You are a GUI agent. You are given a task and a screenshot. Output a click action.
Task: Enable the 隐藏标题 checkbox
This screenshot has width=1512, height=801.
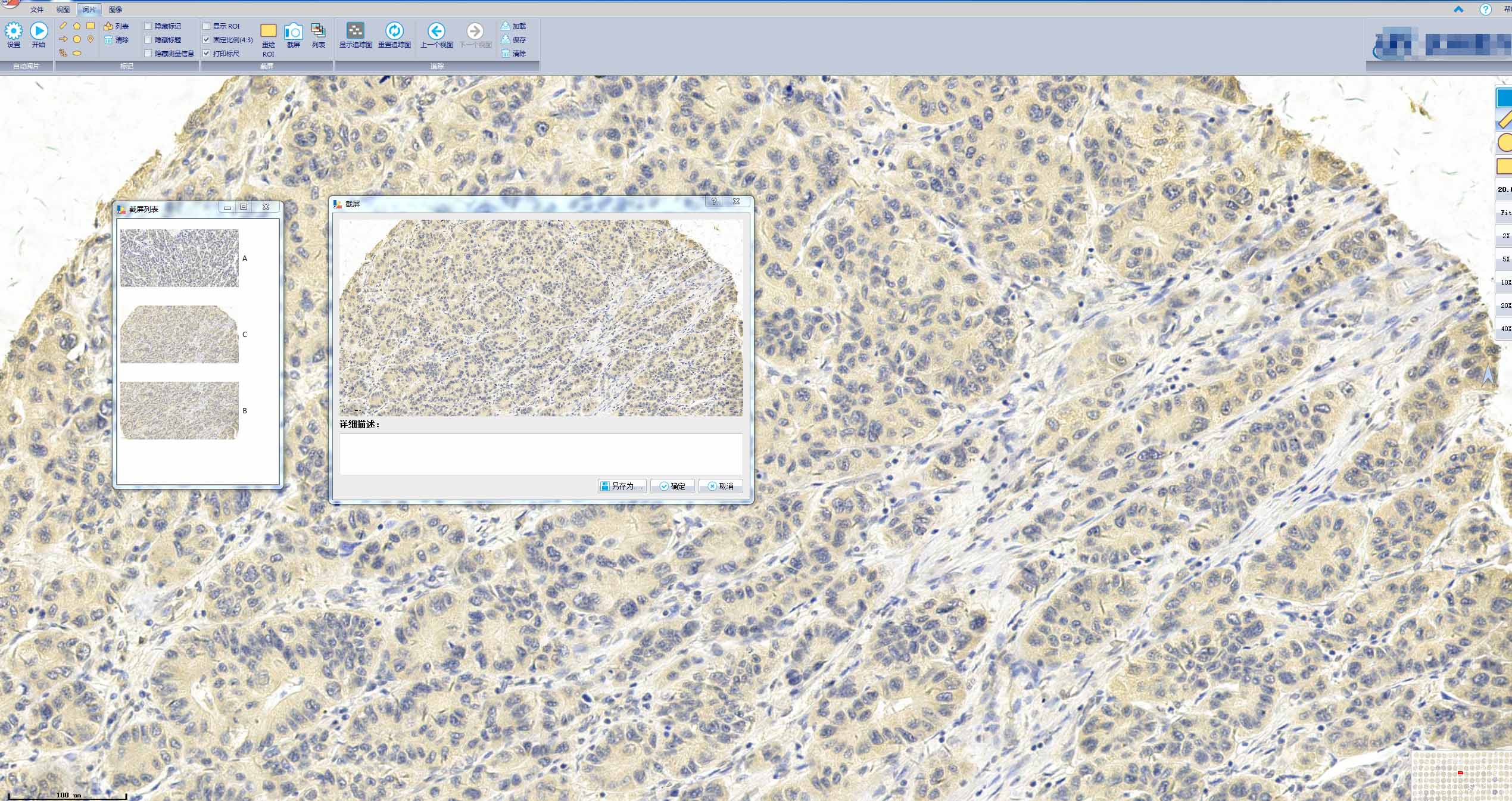point(148,40)
